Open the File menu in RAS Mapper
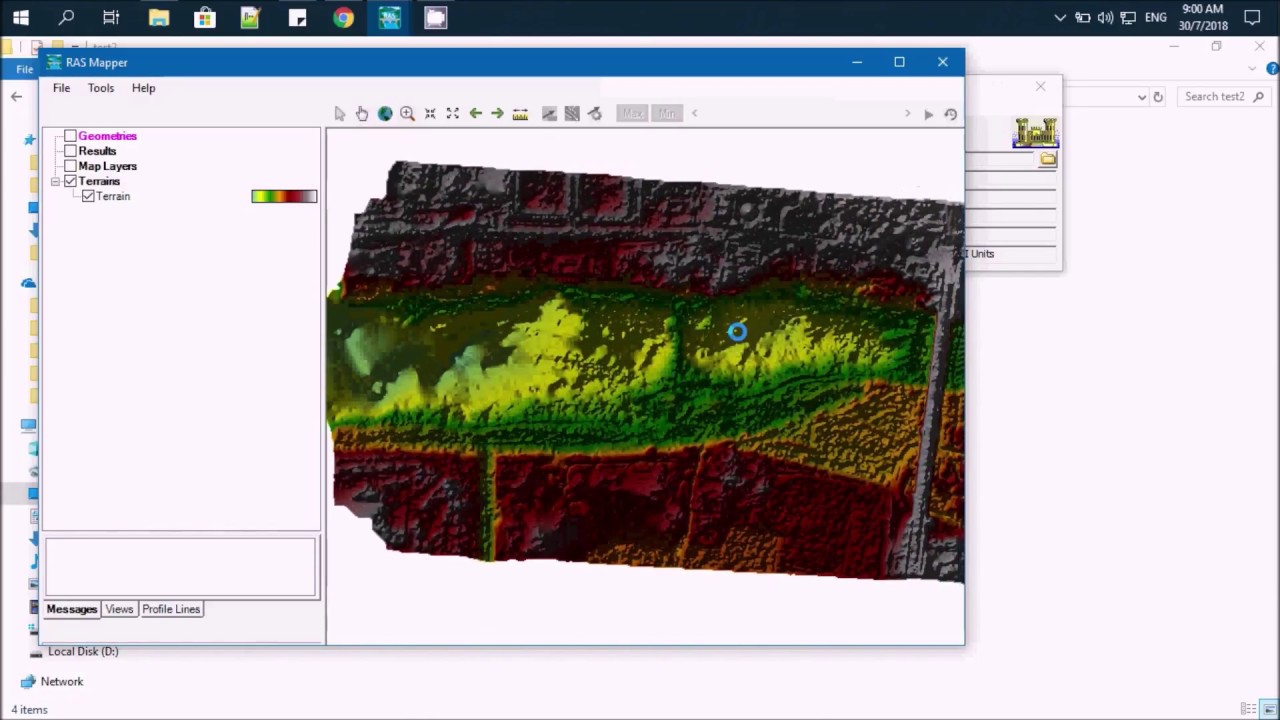The image size is (1280, 720). pos(61,88)
